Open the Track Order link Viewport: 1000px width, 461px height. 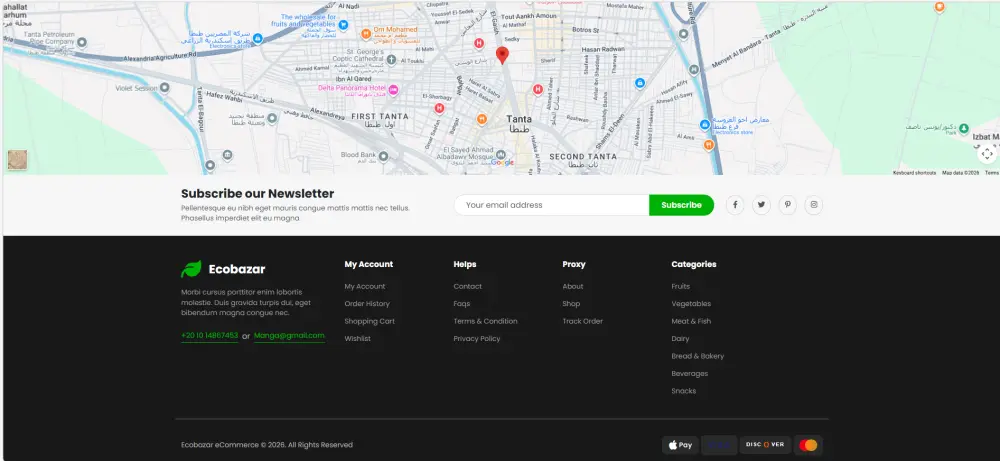click(582, 321)
